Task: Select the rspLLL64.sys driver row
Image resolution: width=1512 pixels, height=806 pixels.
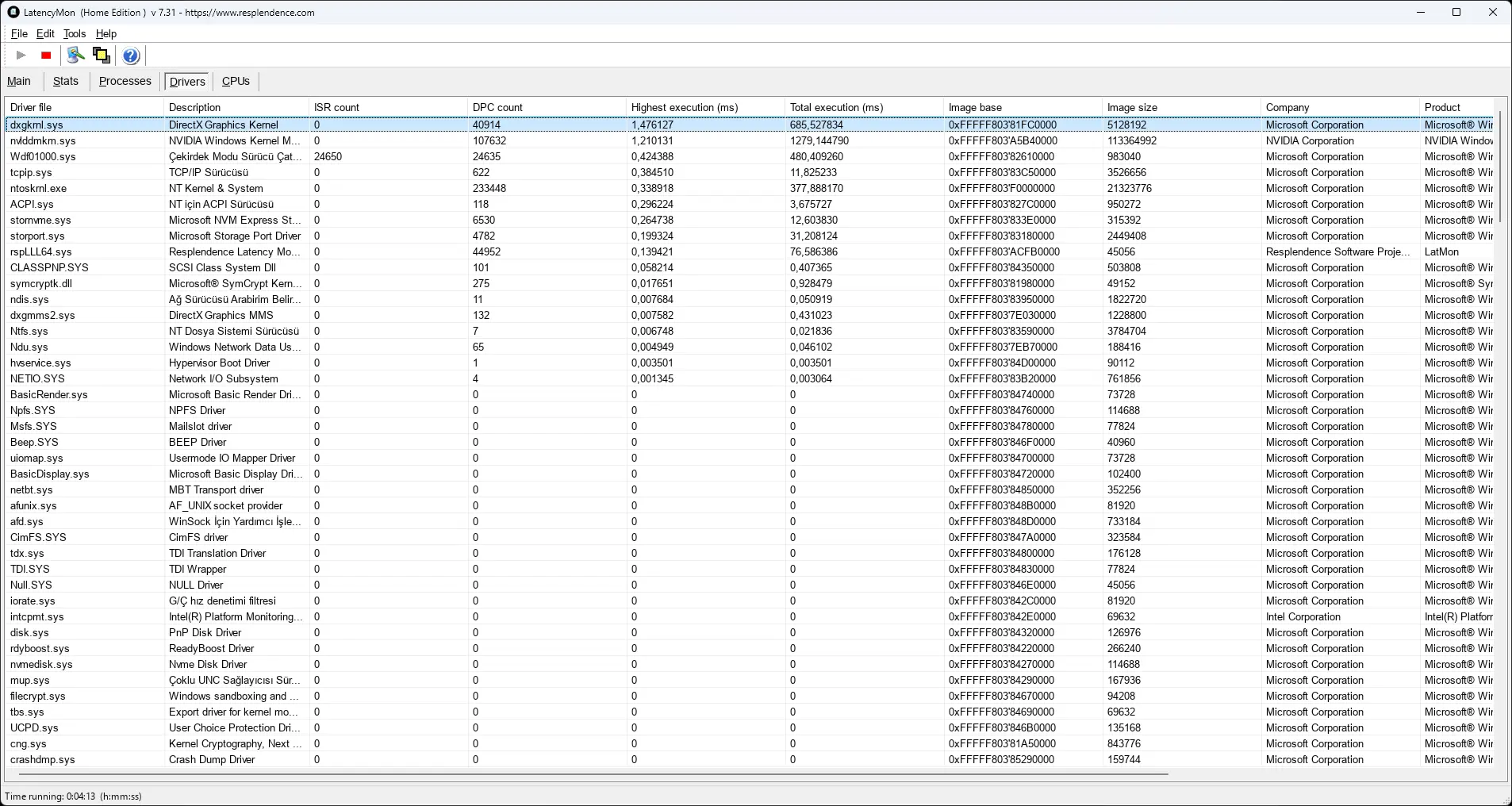Action: [749, 251]
